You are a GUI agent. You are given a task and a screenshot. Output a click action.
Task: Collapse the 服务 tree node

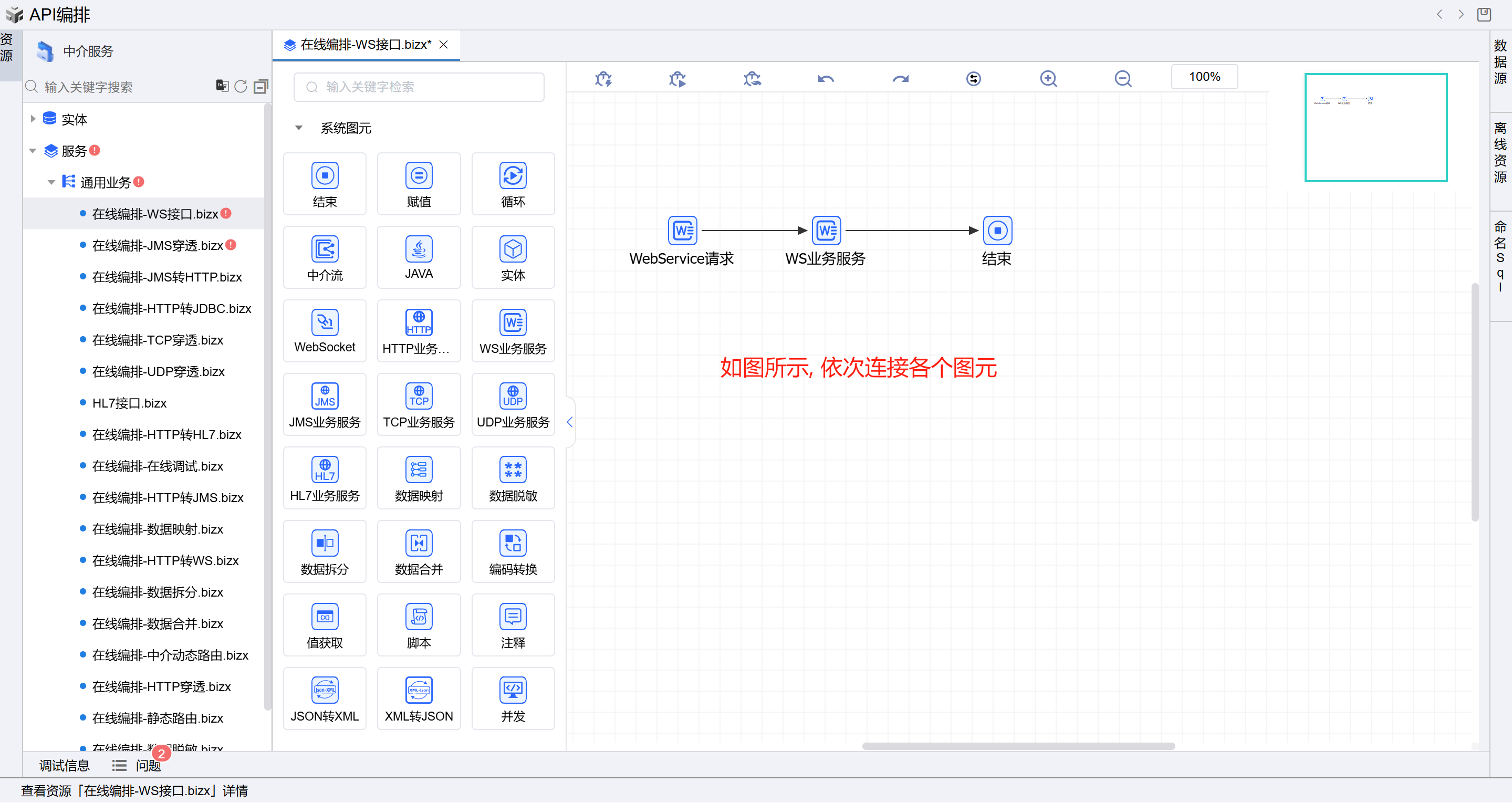[33, 151]
